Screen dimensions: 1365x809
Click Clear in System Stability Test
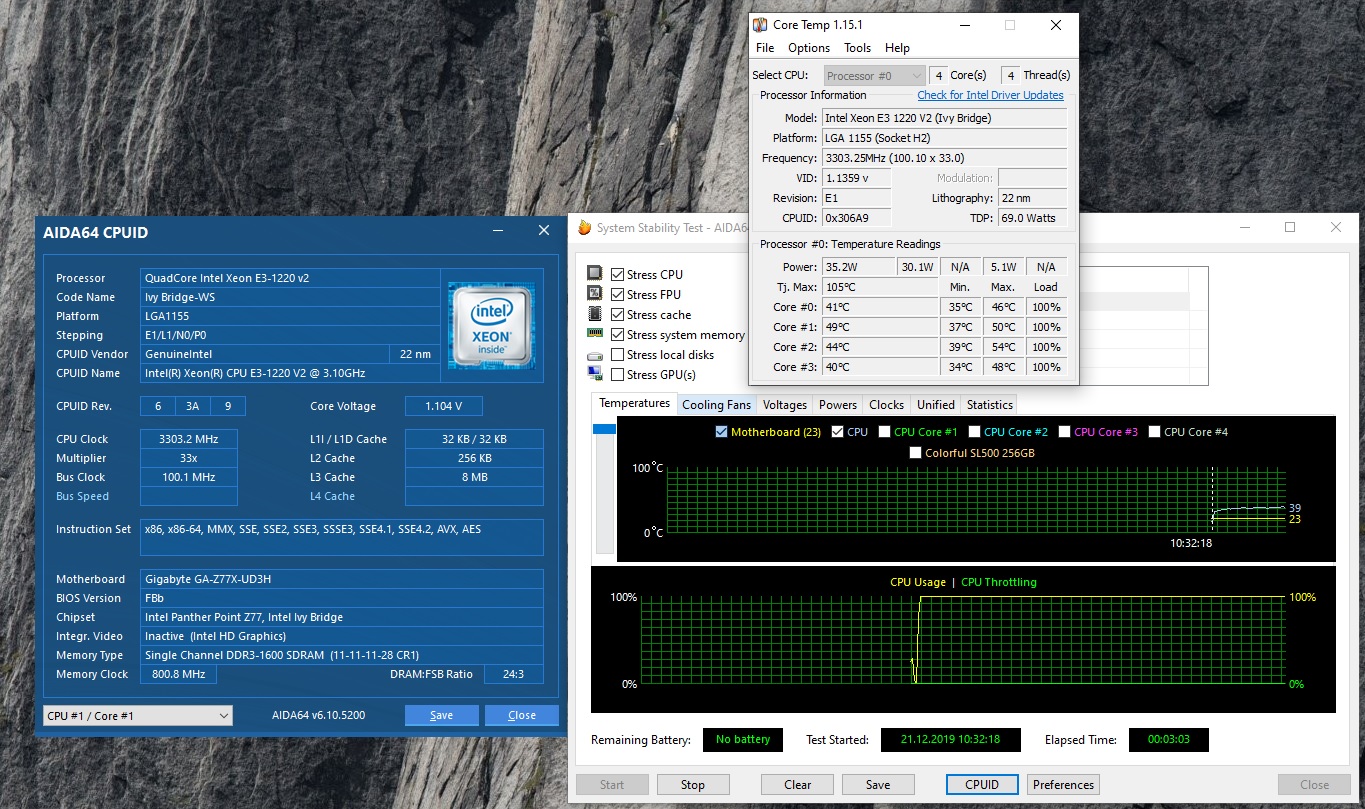click(798, 785)
